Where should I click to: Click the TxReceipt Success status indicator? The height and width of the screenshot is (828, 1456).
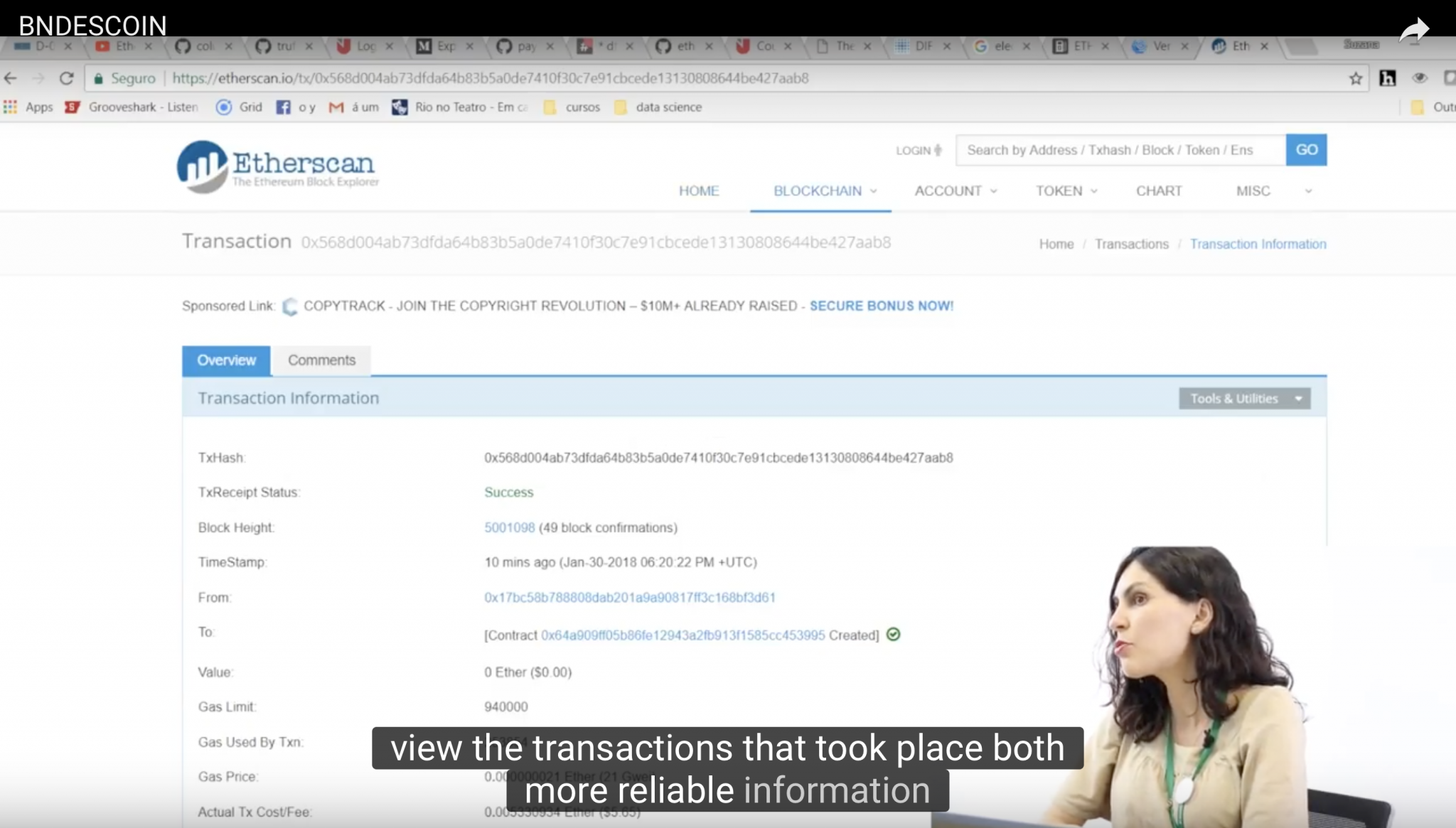[x=509, y=492]
